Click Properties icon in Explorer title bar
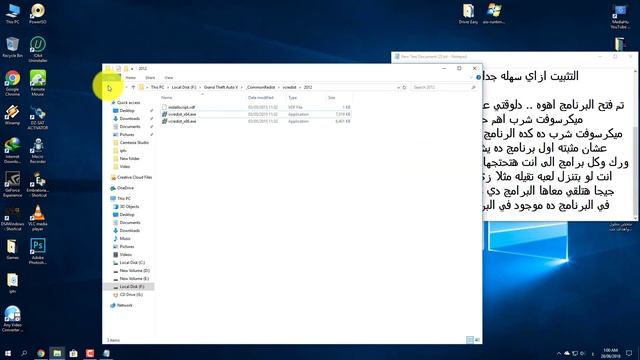640x360 pixels. (118, 69)
